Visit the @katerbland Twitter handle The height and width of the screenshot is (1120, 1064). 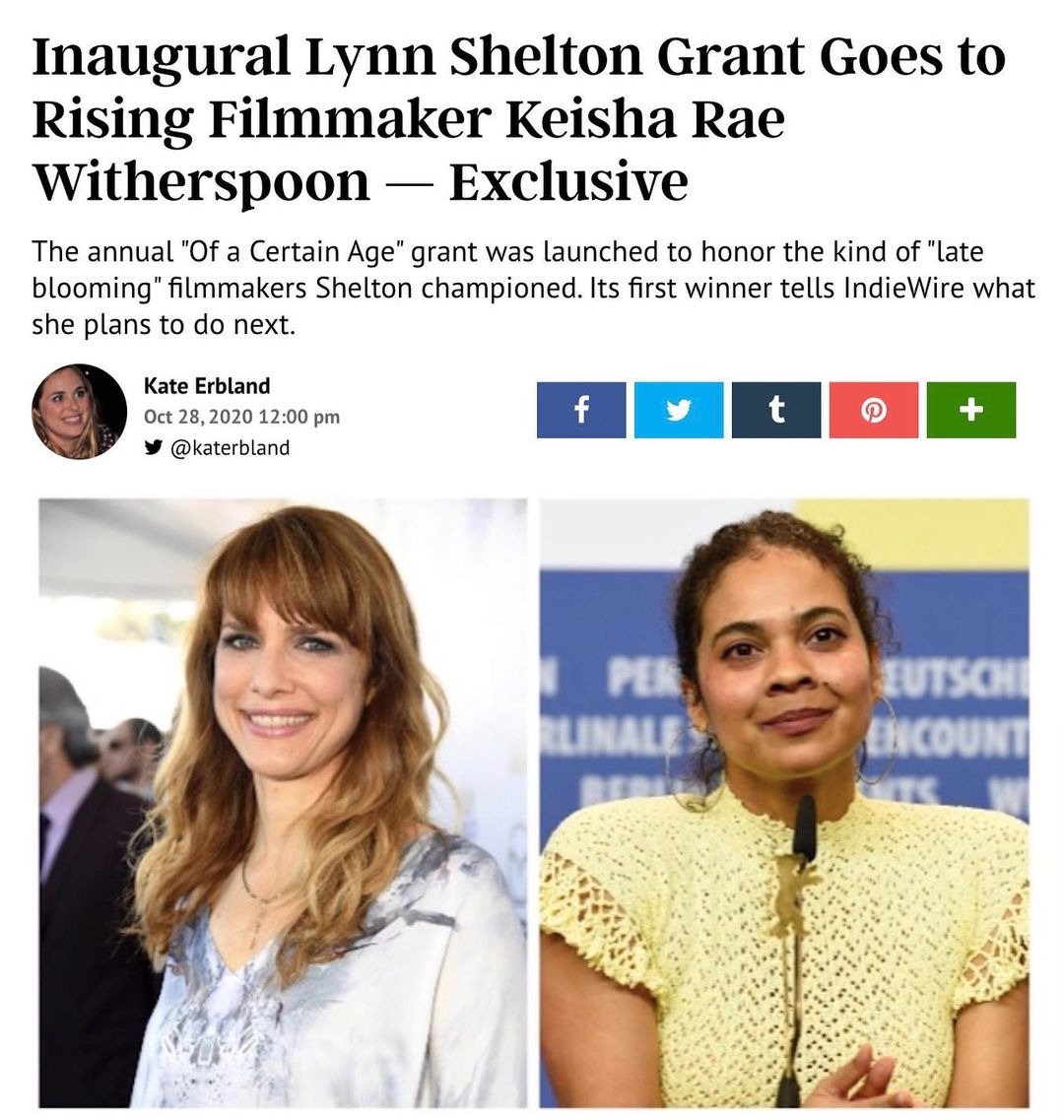(230, 448)
